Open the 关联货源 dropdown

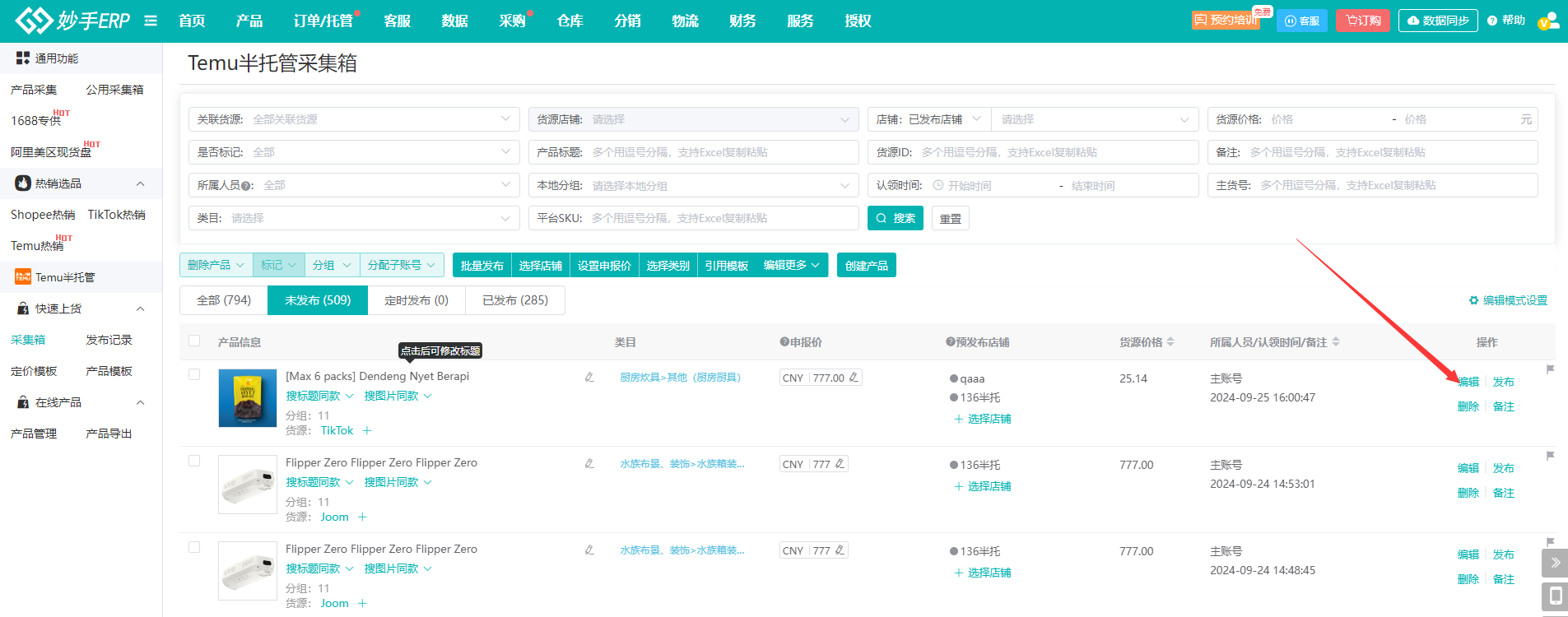tap(354, 119)
